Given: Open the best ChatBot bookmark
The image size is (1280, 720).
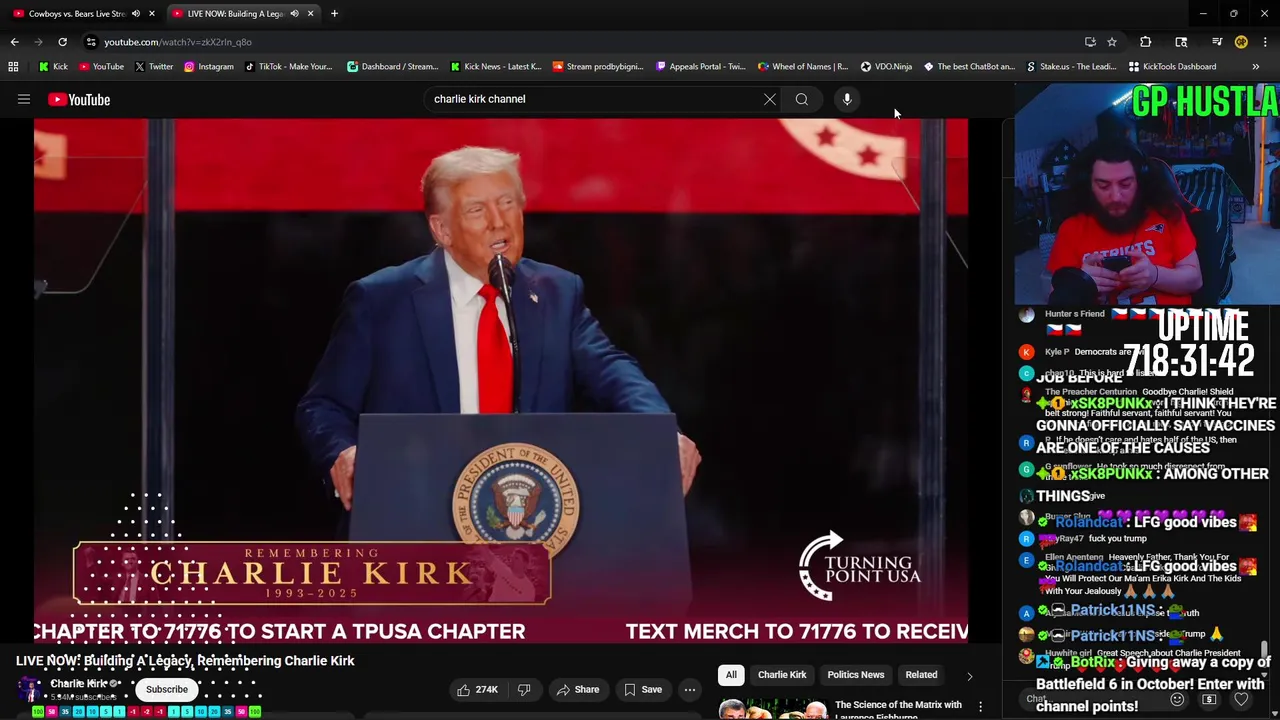Looking at the screenshot, I should [969, 66].
